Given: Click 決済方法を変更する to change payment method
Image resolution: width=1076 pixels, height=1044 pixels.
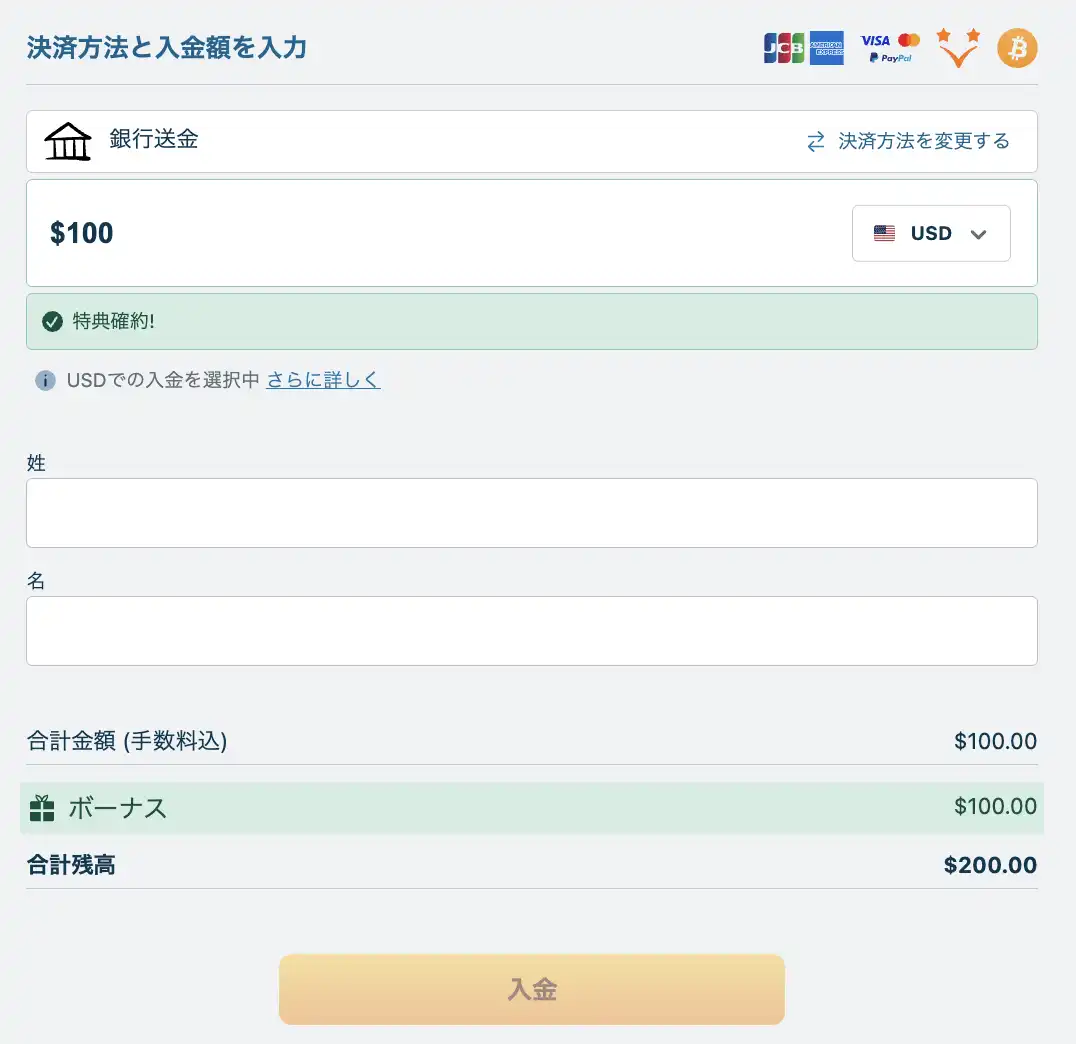Looking at the screenshot, I should [923, 141].
